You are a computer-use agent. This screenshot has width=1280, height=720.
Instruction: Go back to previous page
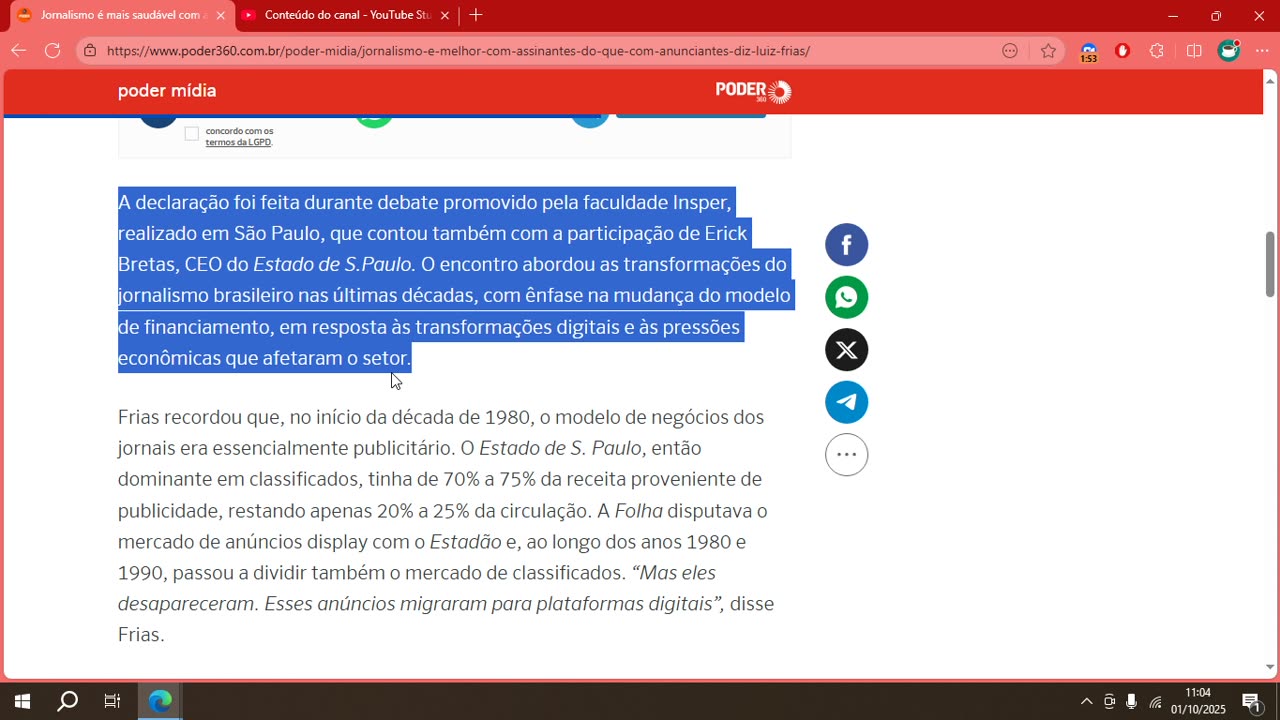coord(19,51)
